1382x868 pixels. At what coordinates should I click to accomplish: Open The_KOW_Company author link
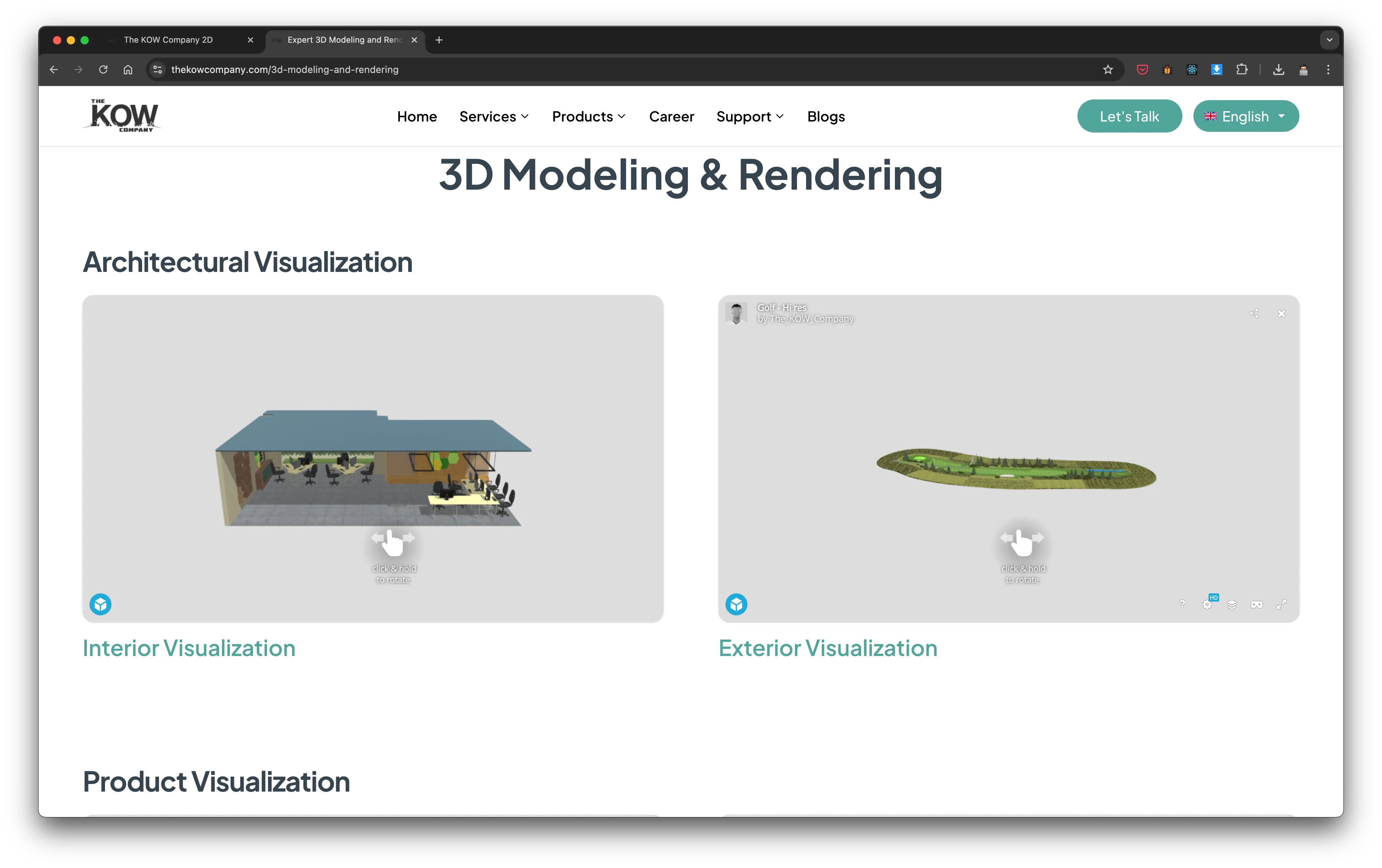click(x=811, y=319)
